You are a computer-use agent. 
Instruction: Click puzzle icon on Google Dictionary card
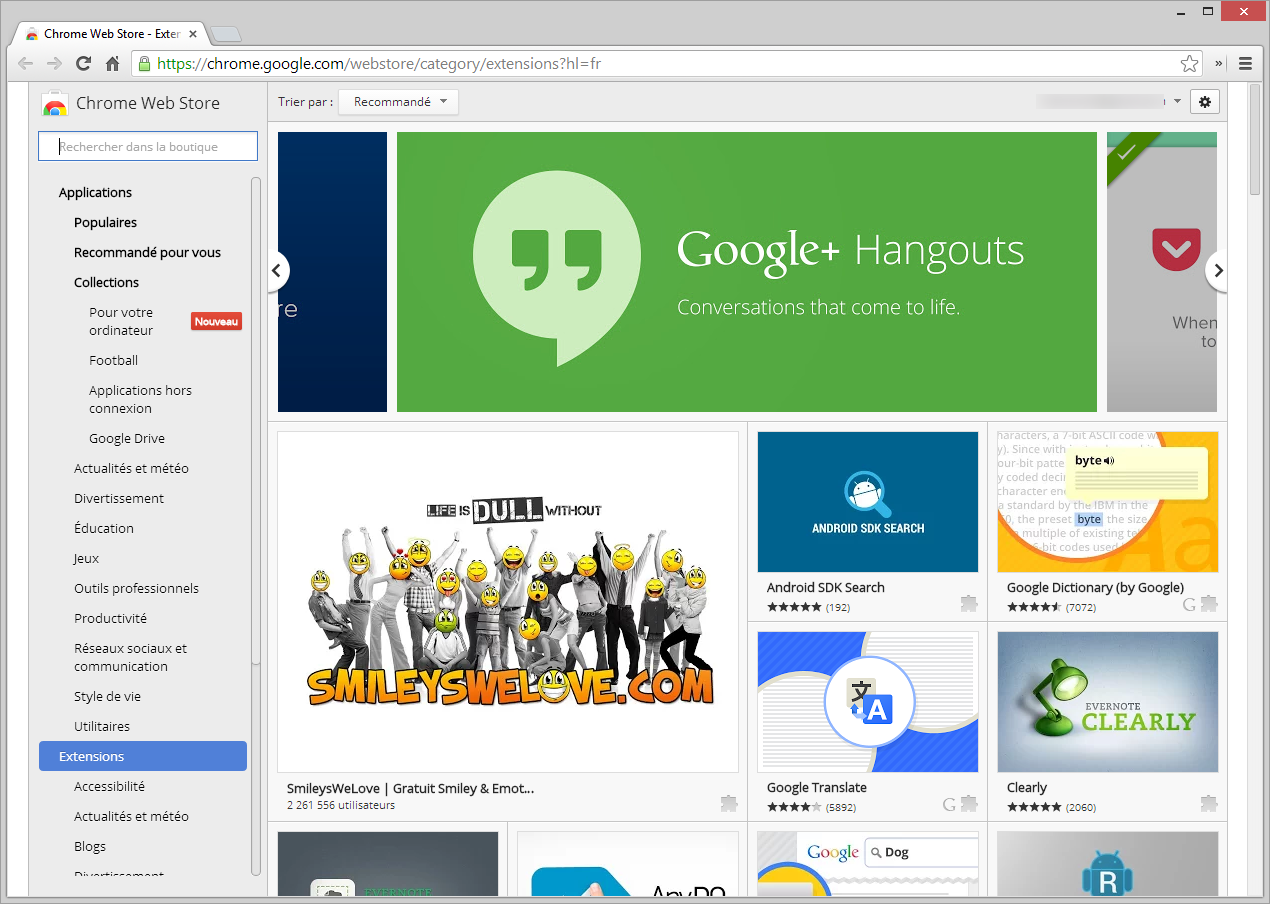(1209, 604)
